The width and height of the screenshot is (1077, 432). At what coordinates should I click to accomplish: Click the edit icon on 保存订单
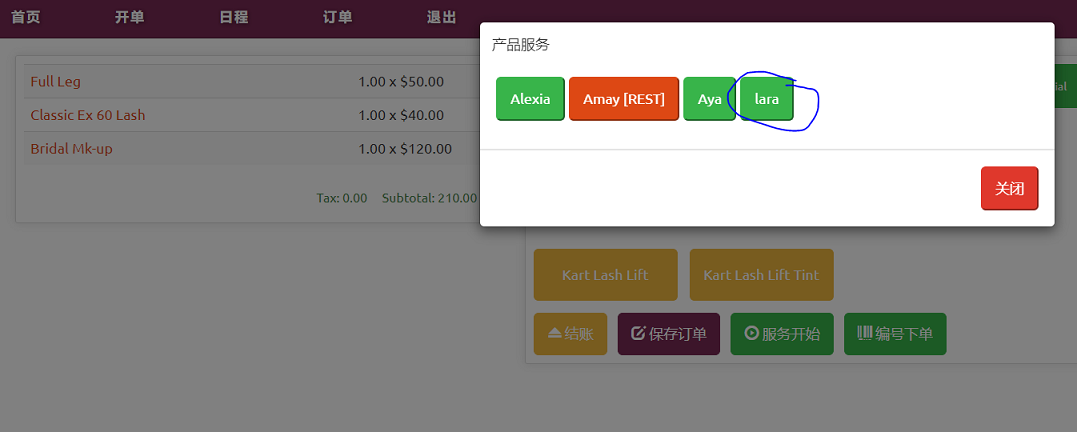638,334
